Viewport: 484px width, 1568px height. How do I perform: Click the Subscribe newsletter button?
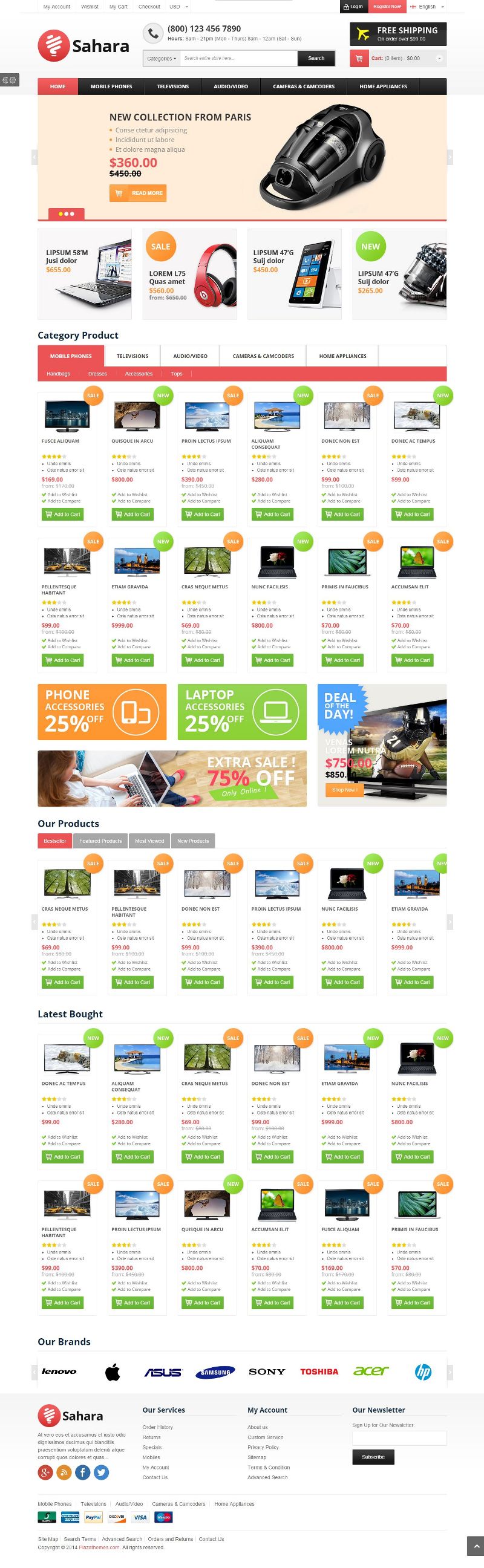(373, 1457)
